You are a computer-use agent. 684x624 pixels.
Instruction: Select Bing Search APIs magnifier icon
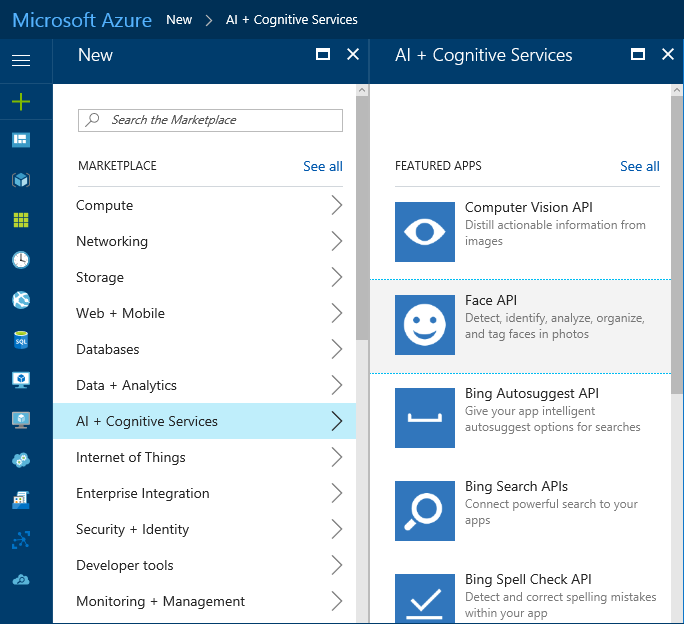(425, 511)
